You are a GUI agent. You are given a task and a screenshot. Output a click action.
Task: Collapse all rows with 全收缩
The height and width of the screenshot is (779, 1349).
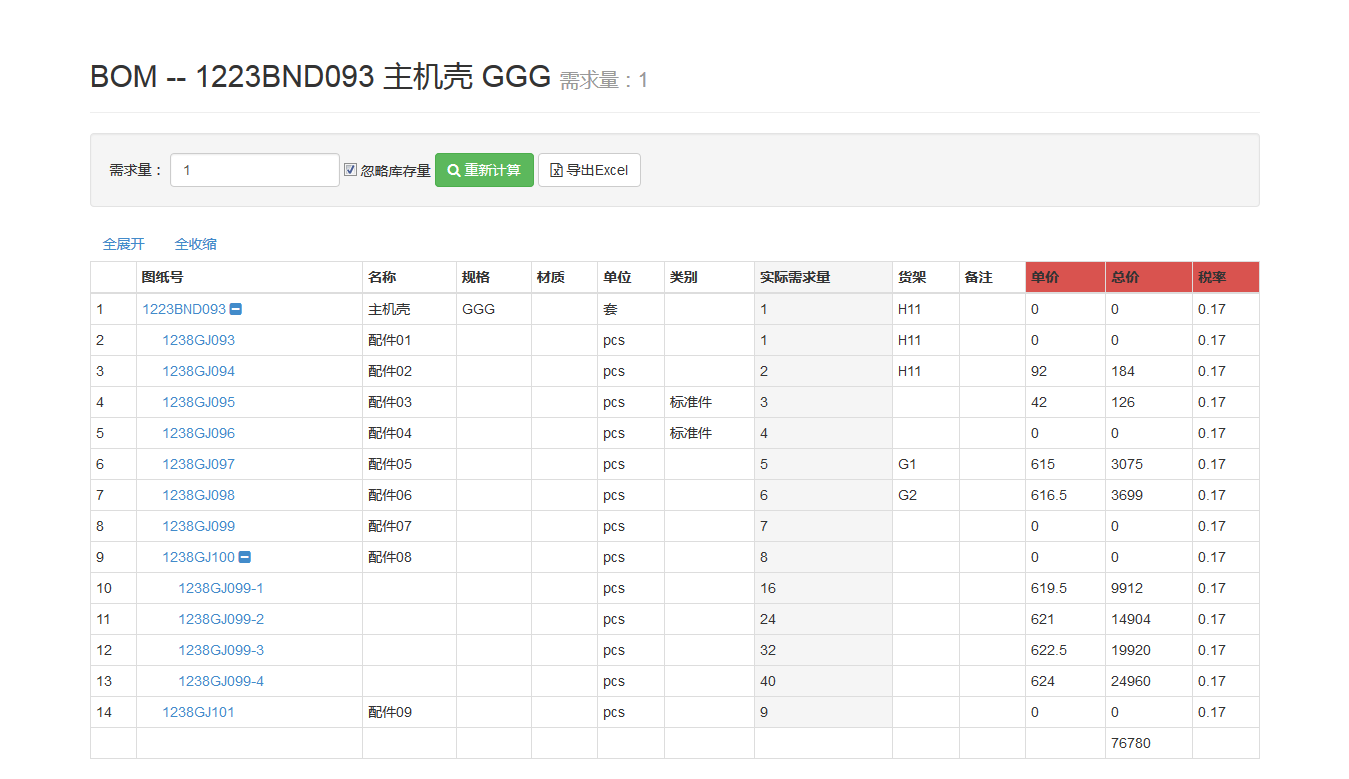pyautogui.click(x=196, y=244)
